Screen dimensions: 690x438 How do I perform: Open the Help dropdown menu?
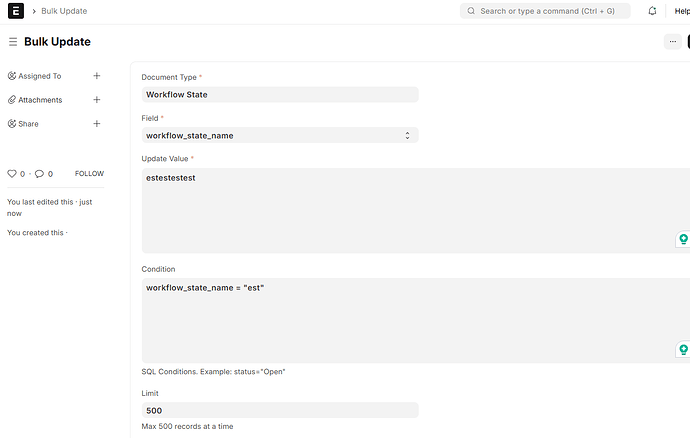click(x=681, y=11)
